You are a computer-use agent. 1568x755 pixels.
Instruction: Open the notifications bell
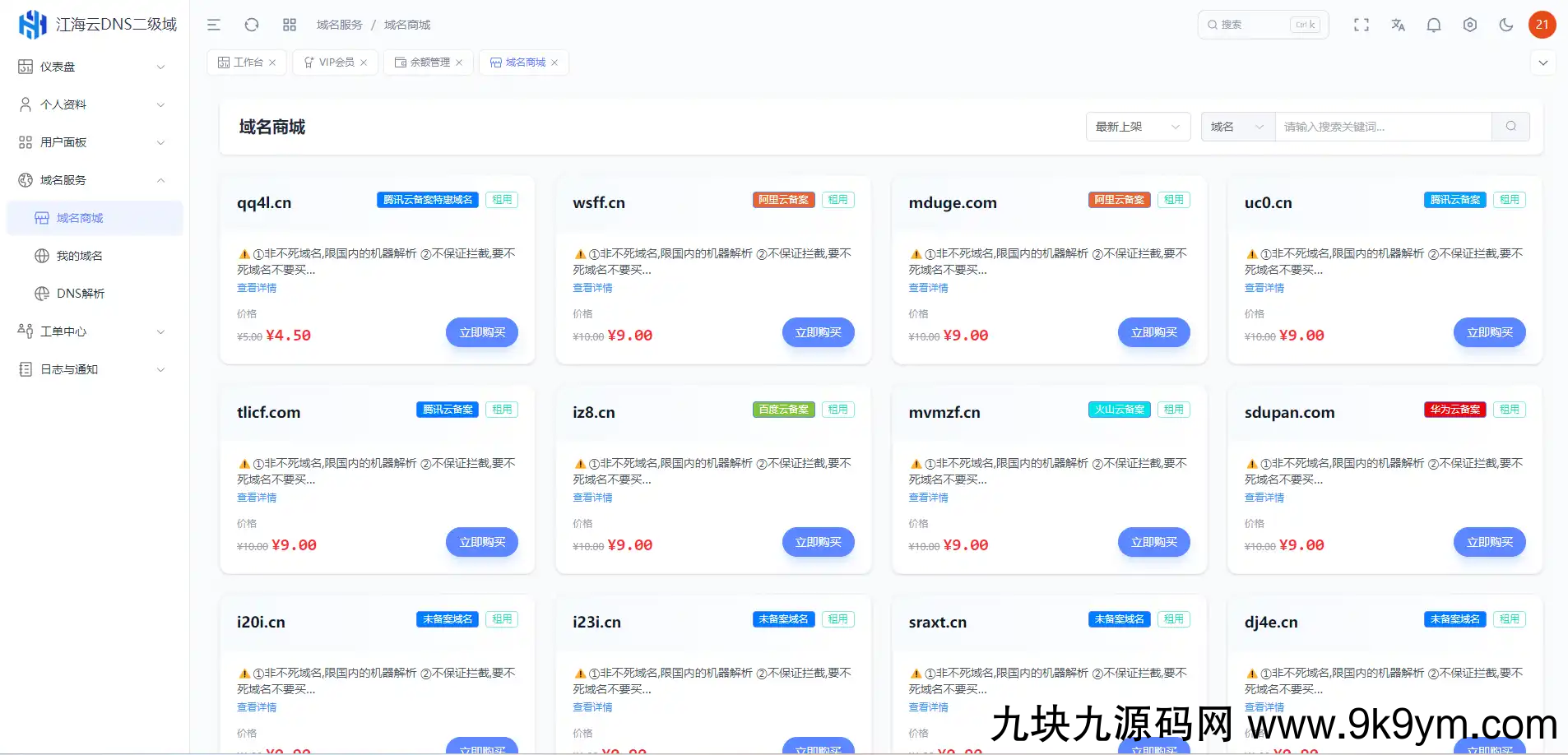1434,25
